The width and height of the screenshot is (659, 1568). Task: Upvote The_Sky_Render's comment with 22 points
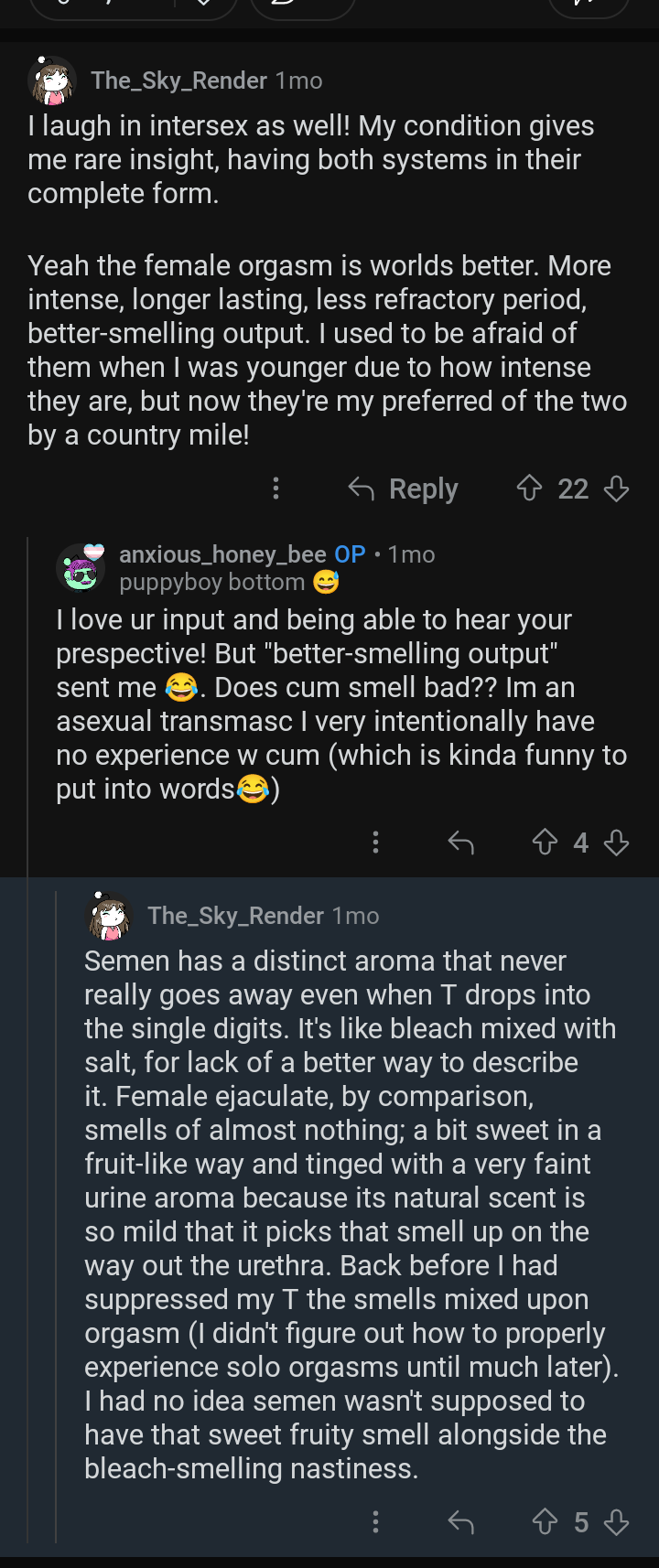pos(530,489)
